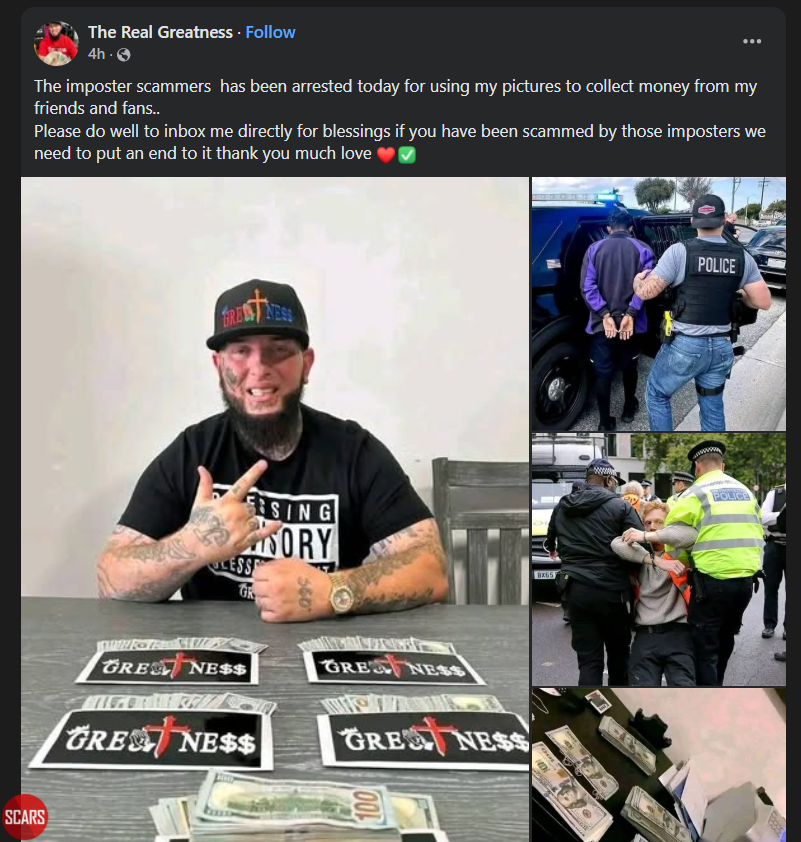Click the red SCARS logo watermark
This screenshot has width=801, height=842.
[x=25, y=817]
